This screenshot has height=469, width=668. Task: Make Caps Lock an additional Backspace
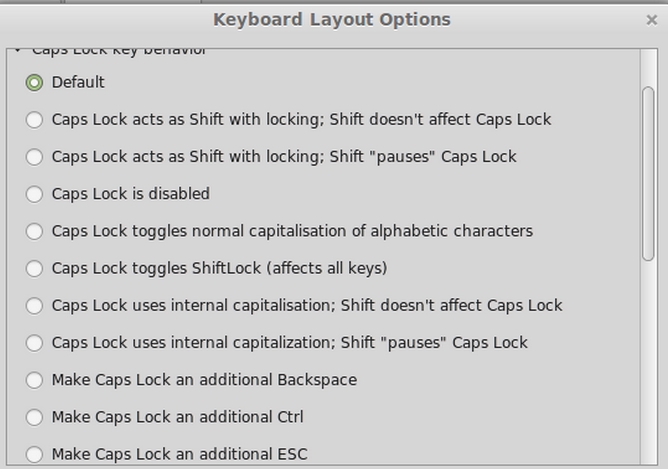(35, 380)
